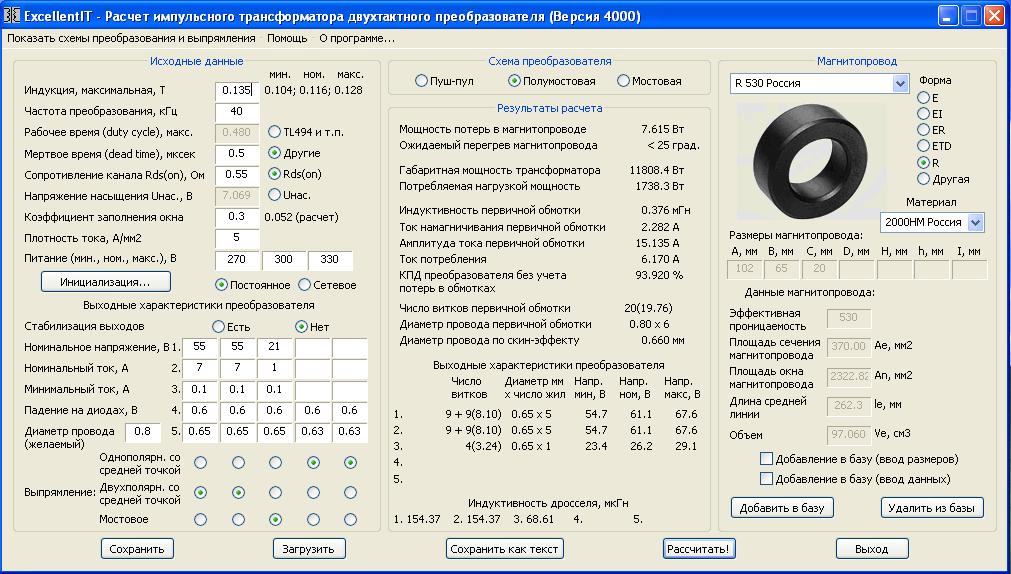Open the О программе menu
1011x574 pixels.
pos(356,38)
